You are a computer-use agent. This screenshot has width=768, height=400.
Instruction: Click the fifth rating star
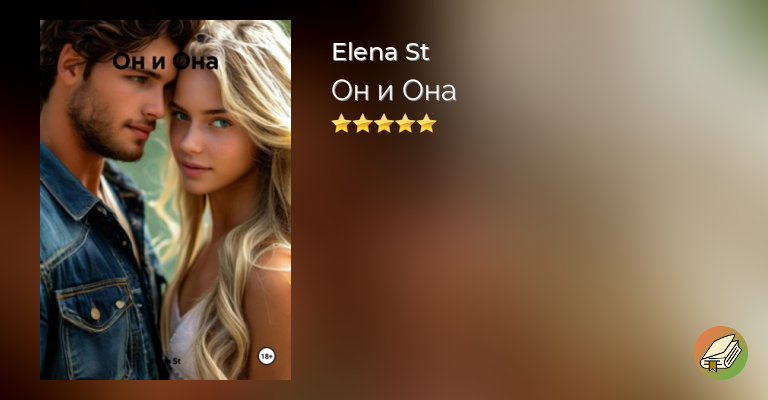tap(427, 123)
